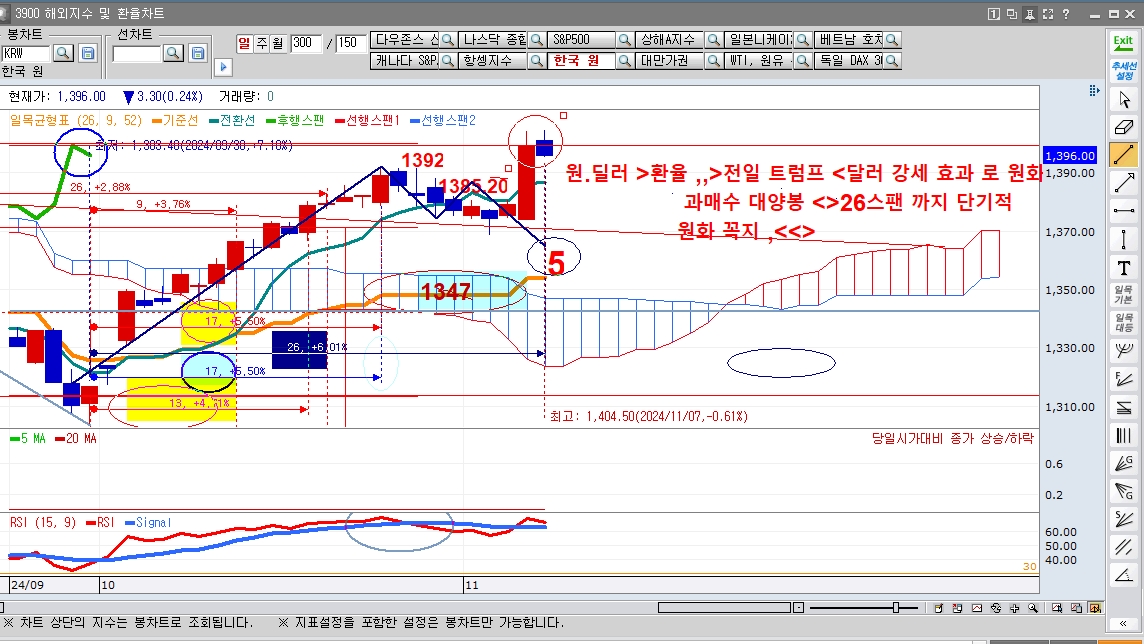Screen dimensions: 1144x644
Task: Click the Exit icon in right toolbar
Action: 1124,42
